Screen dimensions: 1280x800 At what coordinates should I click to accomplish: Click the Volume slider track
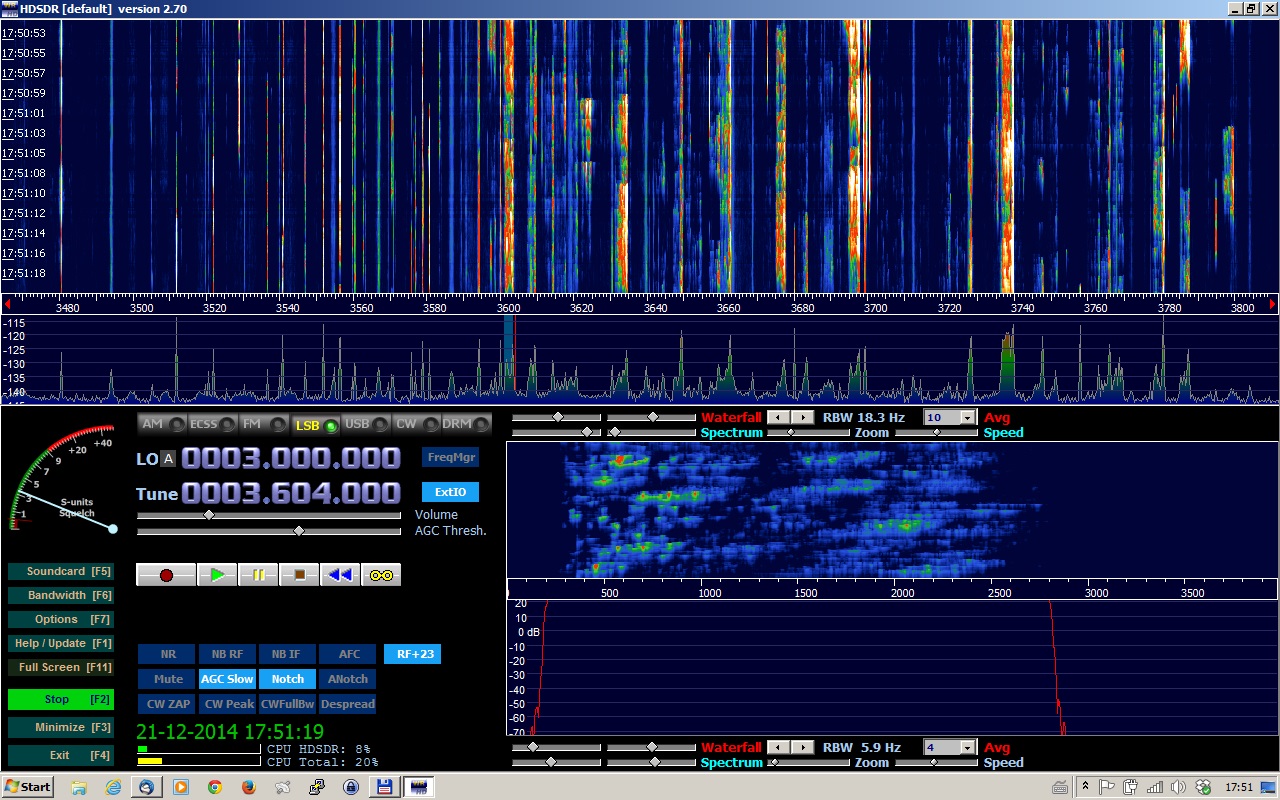pyautogui.click(x=270, y=515)
